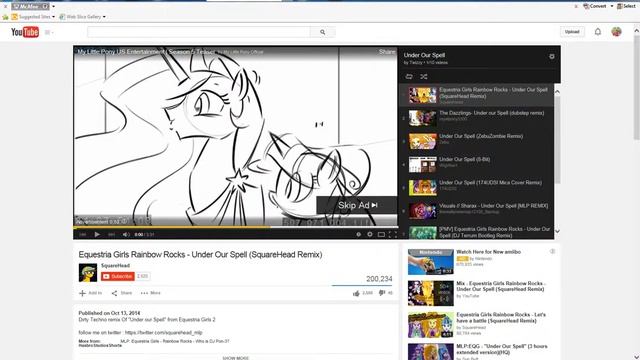Screen dimensions: 640x360
Task: Save the Under Our Spell playlist icon
Action: 551,57
